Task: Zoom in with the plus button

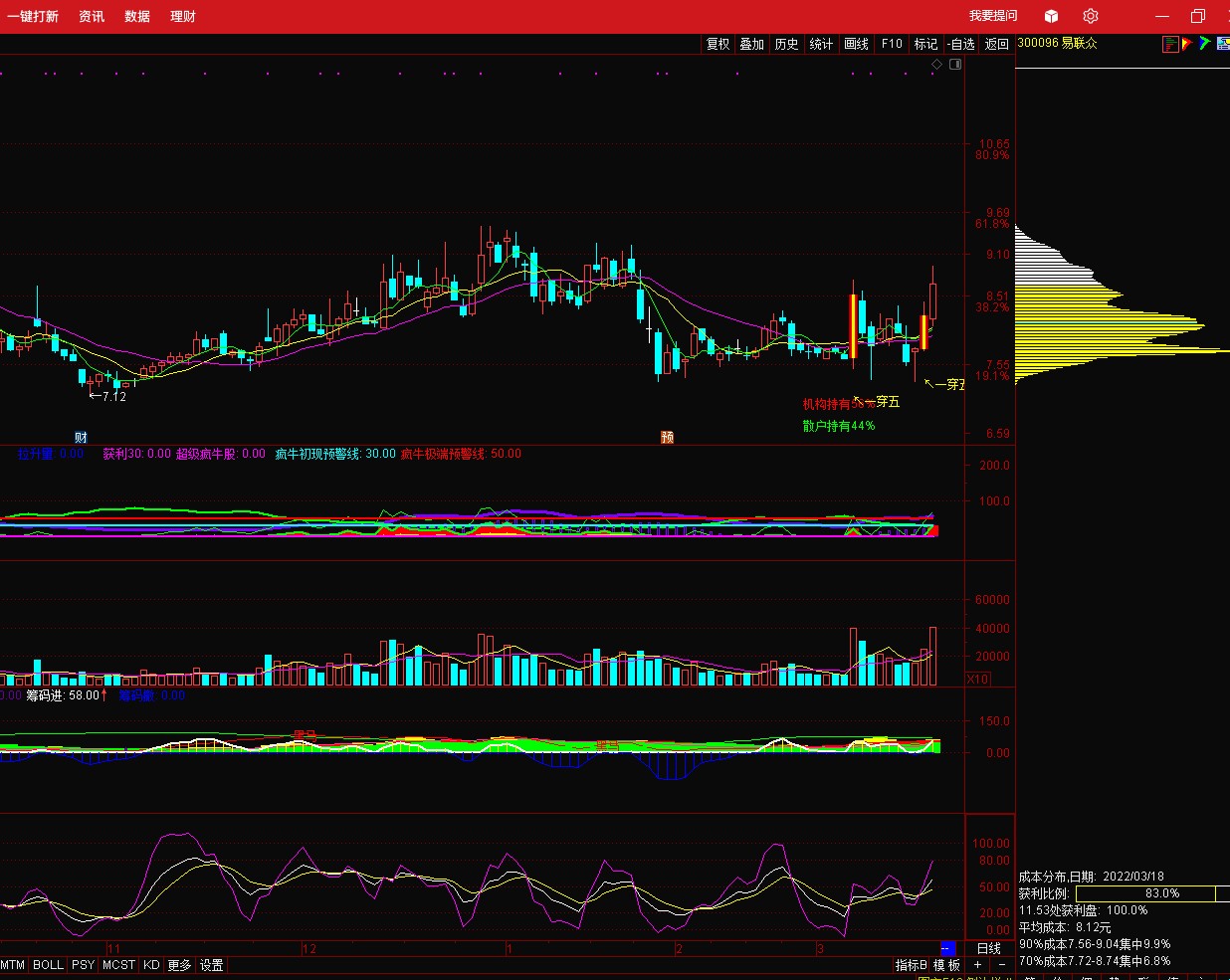Action: (977, 965)
